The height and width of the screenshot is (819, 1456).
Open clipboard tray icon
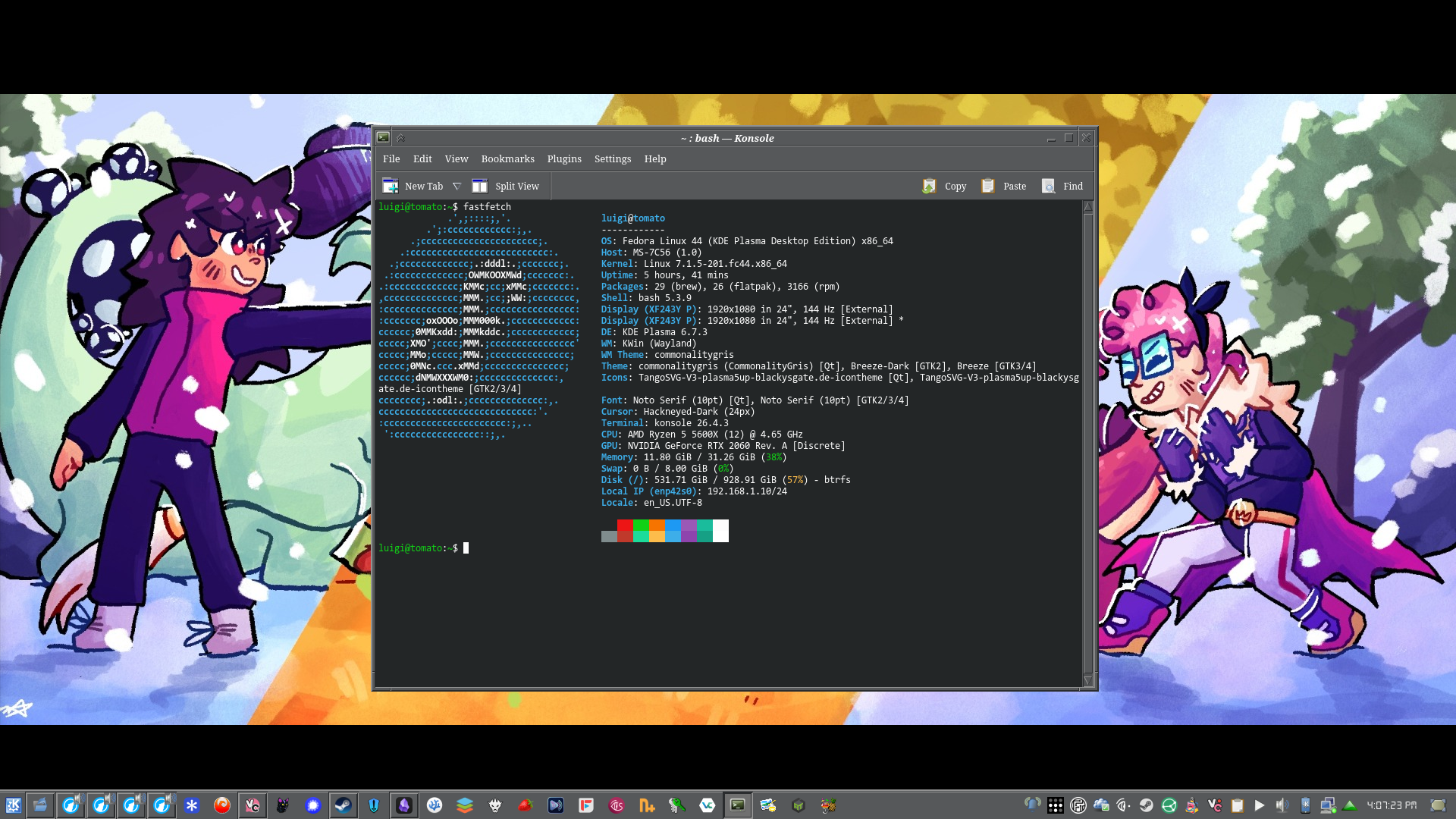pyautogui.click(x=1238, y=805)
